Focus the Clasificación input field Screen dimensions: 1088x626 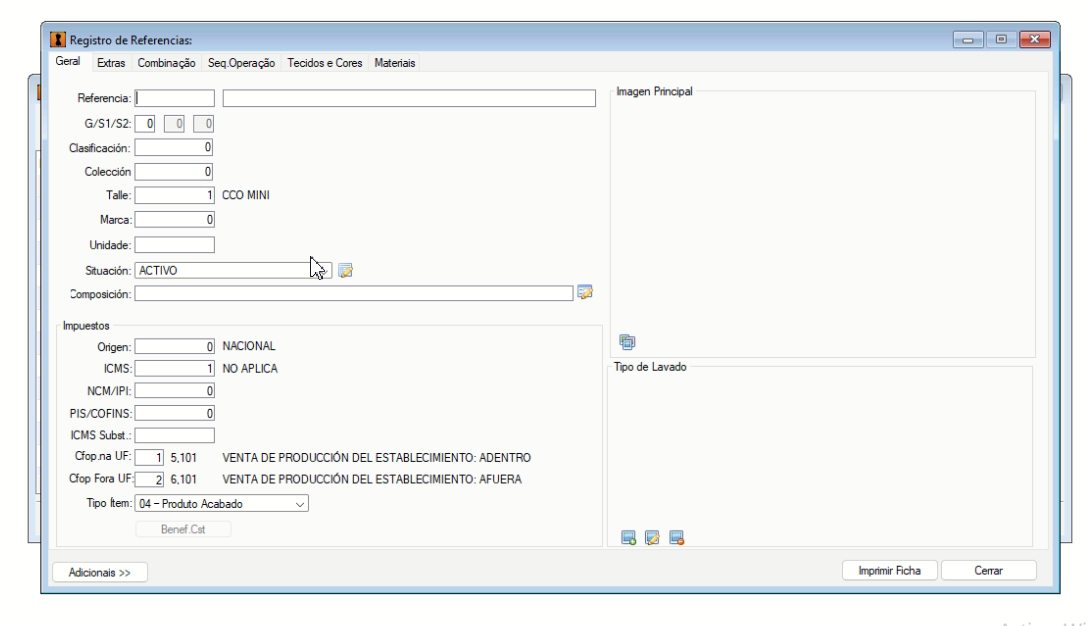(x=174, y=148)
